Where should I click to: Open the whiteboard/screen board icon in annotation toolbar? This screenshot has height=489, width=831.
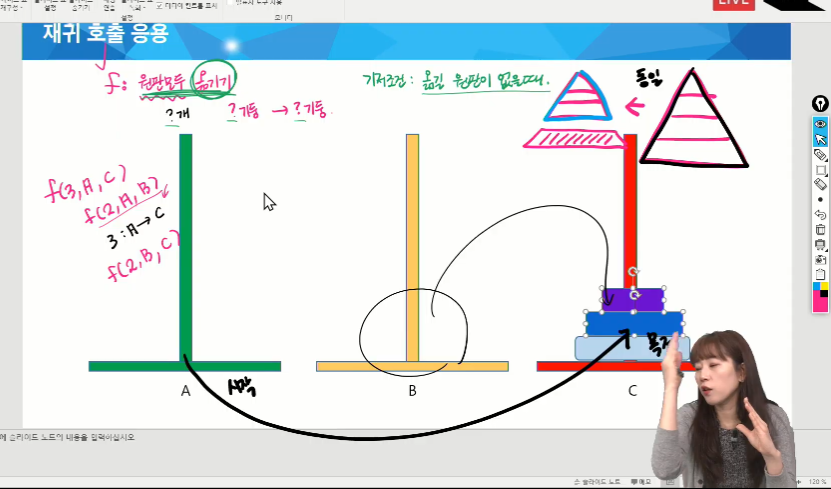click(820, 245)
